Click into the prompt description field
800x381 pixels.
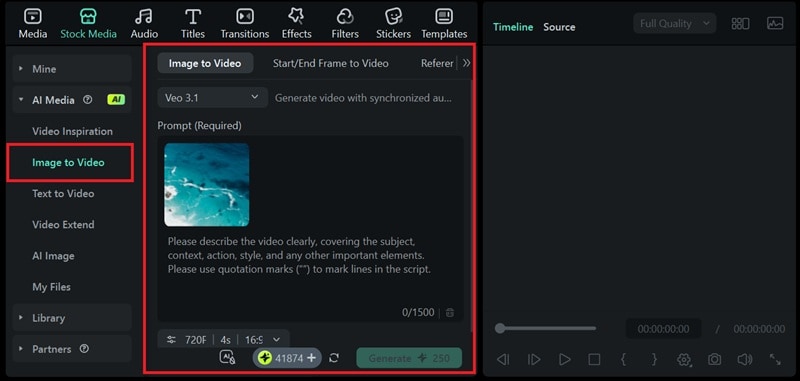[299, 255]
